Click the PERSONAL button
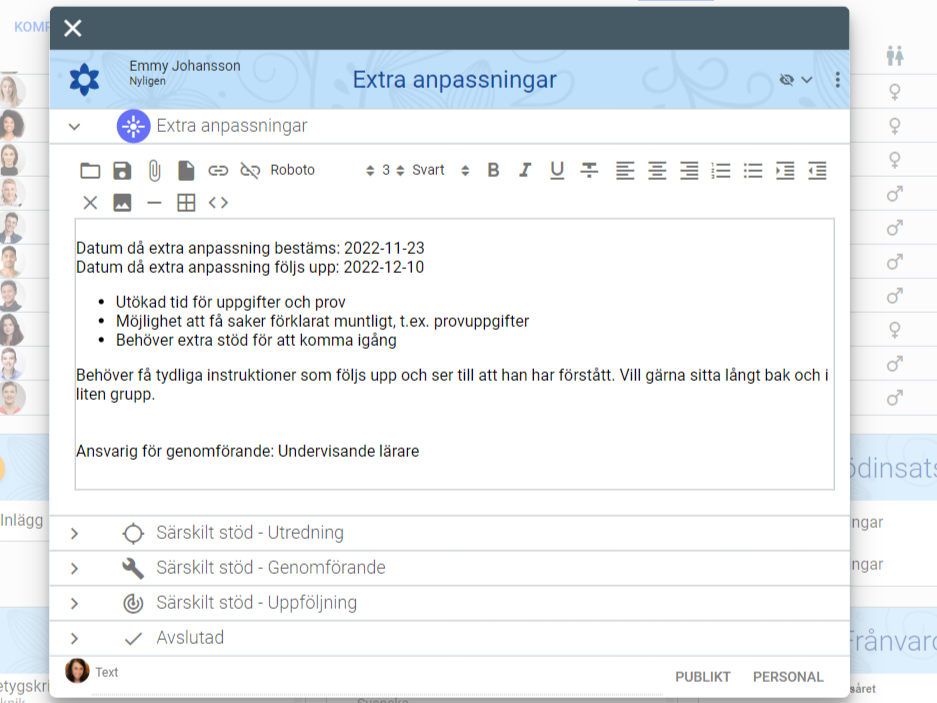The image size is (937, 703). coord(788,677)
